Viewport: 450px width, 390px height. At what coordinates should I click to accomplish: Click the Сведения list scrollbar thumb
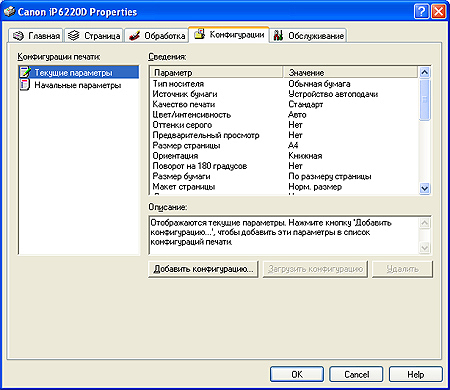[x=424, y=99]
